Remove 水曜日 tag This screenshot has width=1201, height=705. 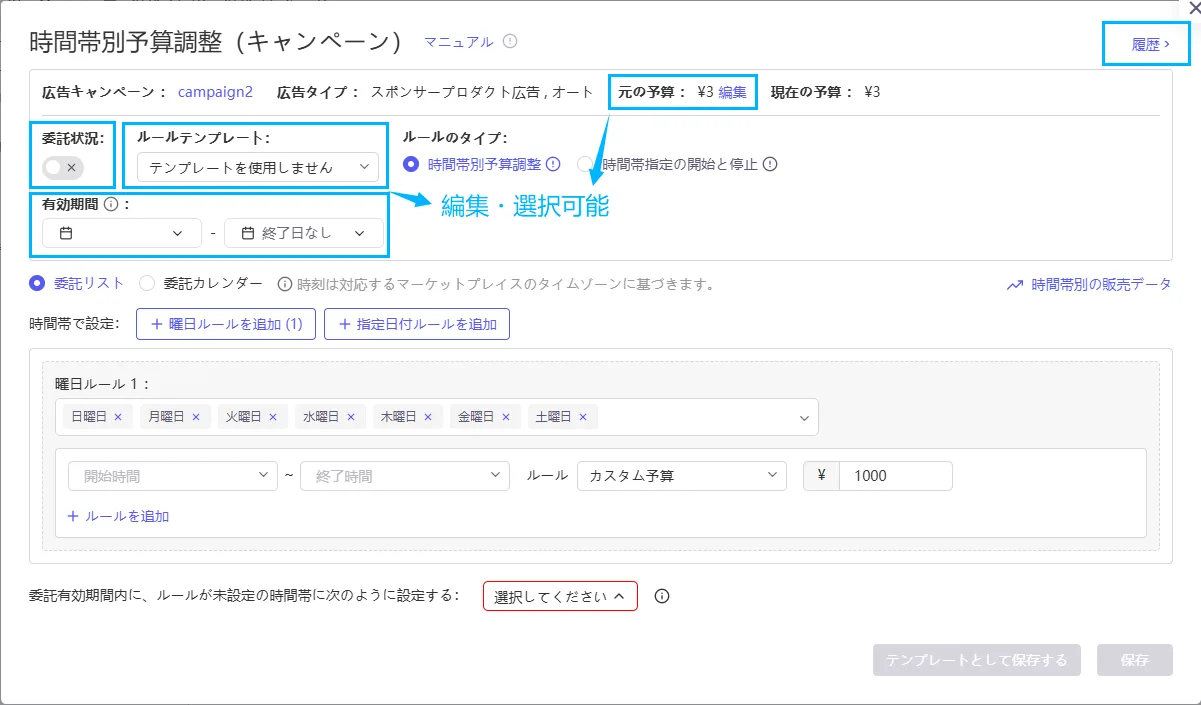click(x=351, y=417)
